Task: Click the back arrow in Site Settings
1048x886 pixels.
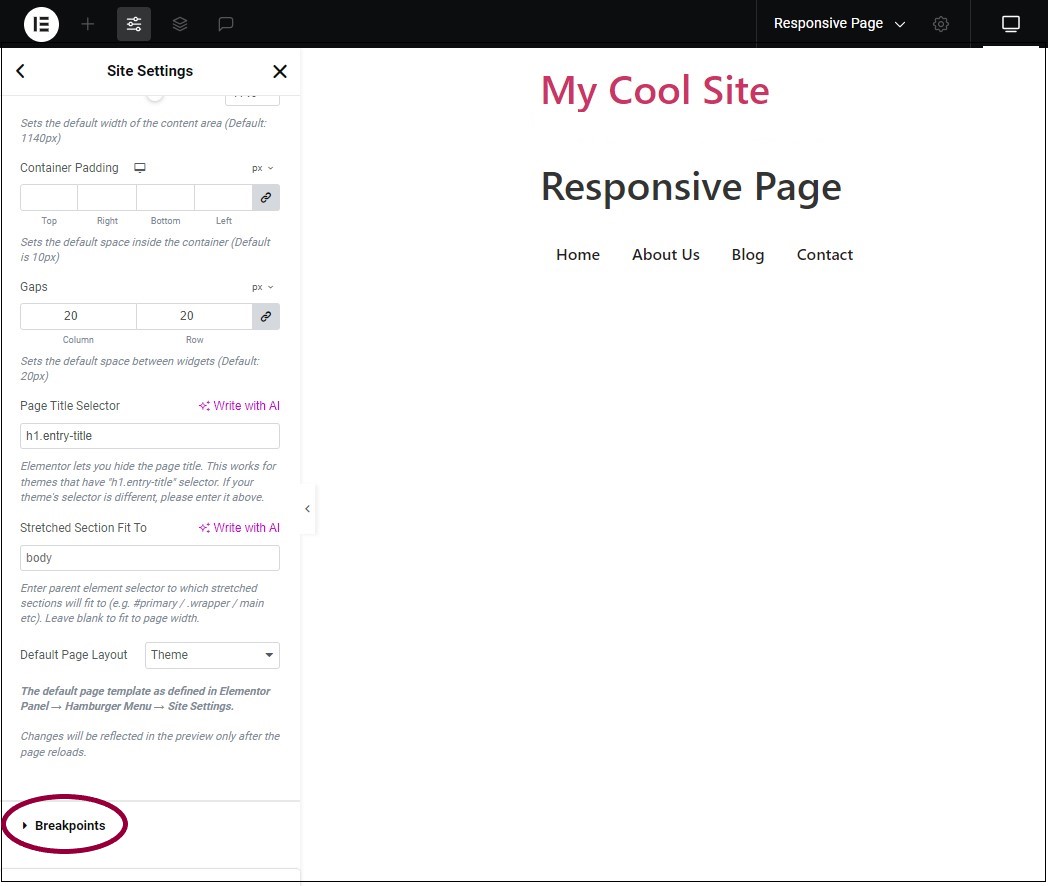Action: point(21,71)
